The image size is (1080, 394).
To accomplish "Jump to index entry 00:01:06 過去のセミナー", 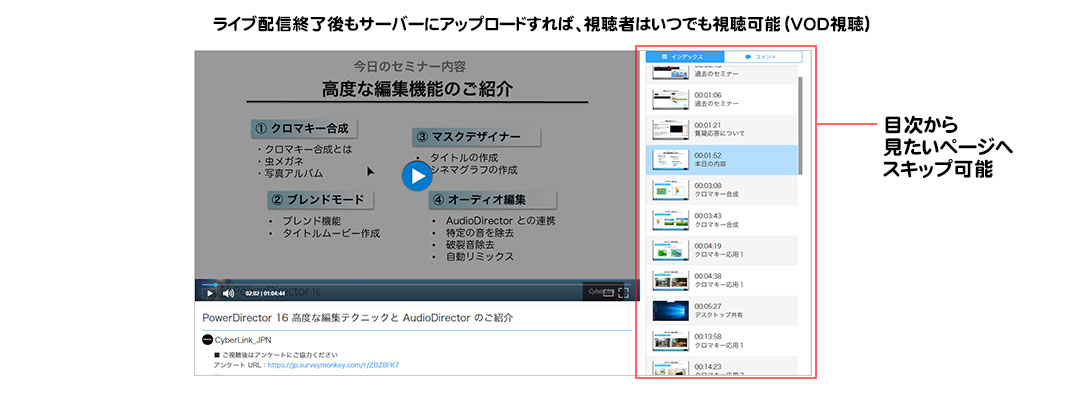I will click(x=722, y=98).
